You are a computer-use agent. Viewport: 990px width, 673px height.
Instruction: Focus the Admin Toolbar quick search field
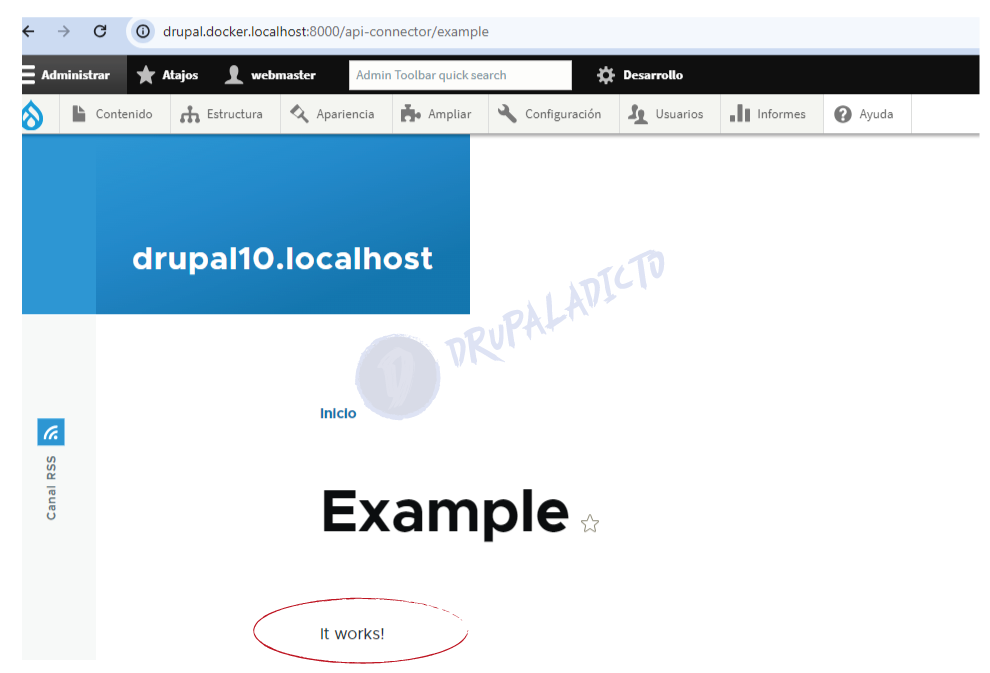click(x=460, y=75)
